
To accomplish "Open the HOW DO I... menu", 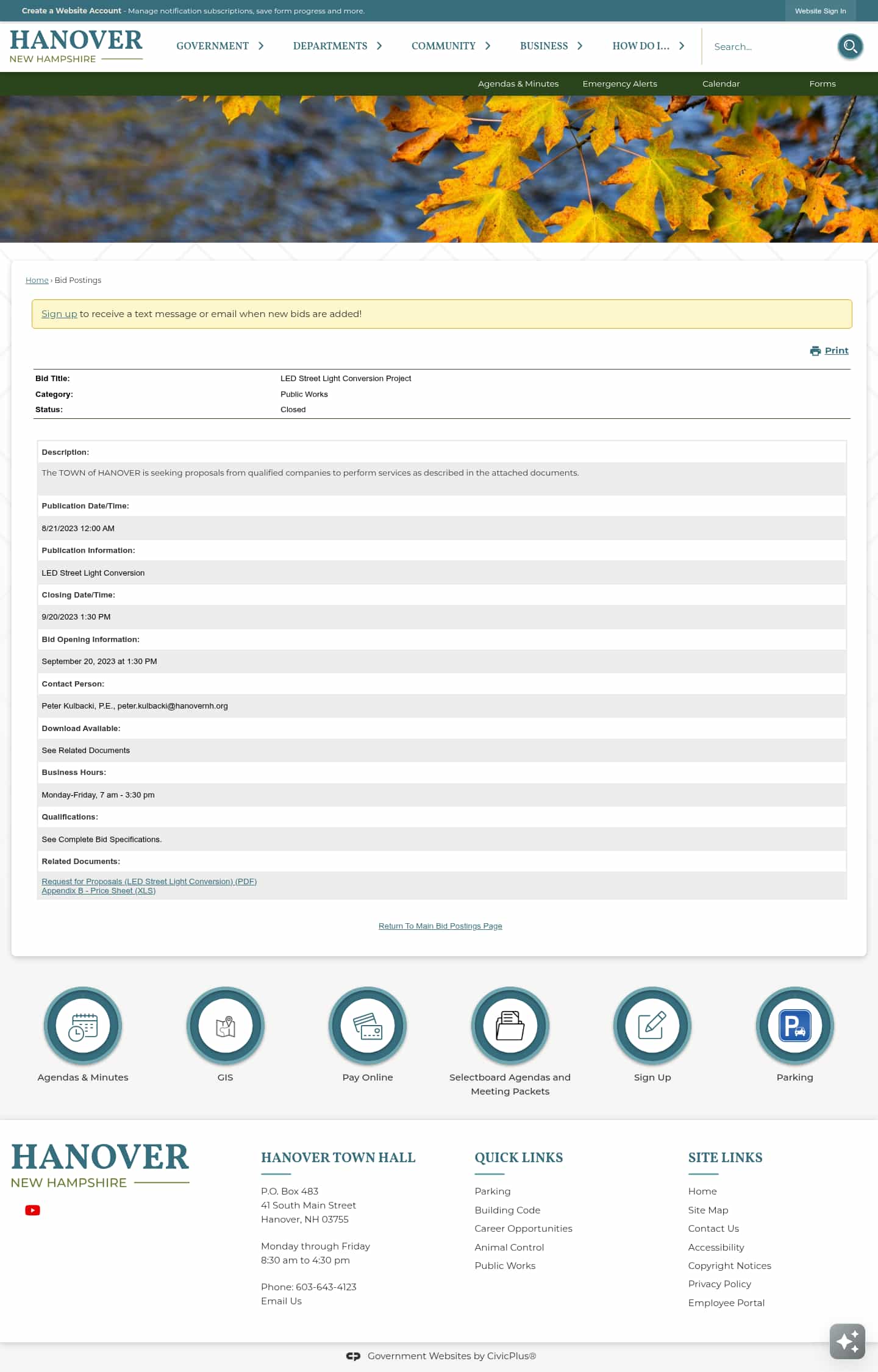I will [x=641, y=46].
